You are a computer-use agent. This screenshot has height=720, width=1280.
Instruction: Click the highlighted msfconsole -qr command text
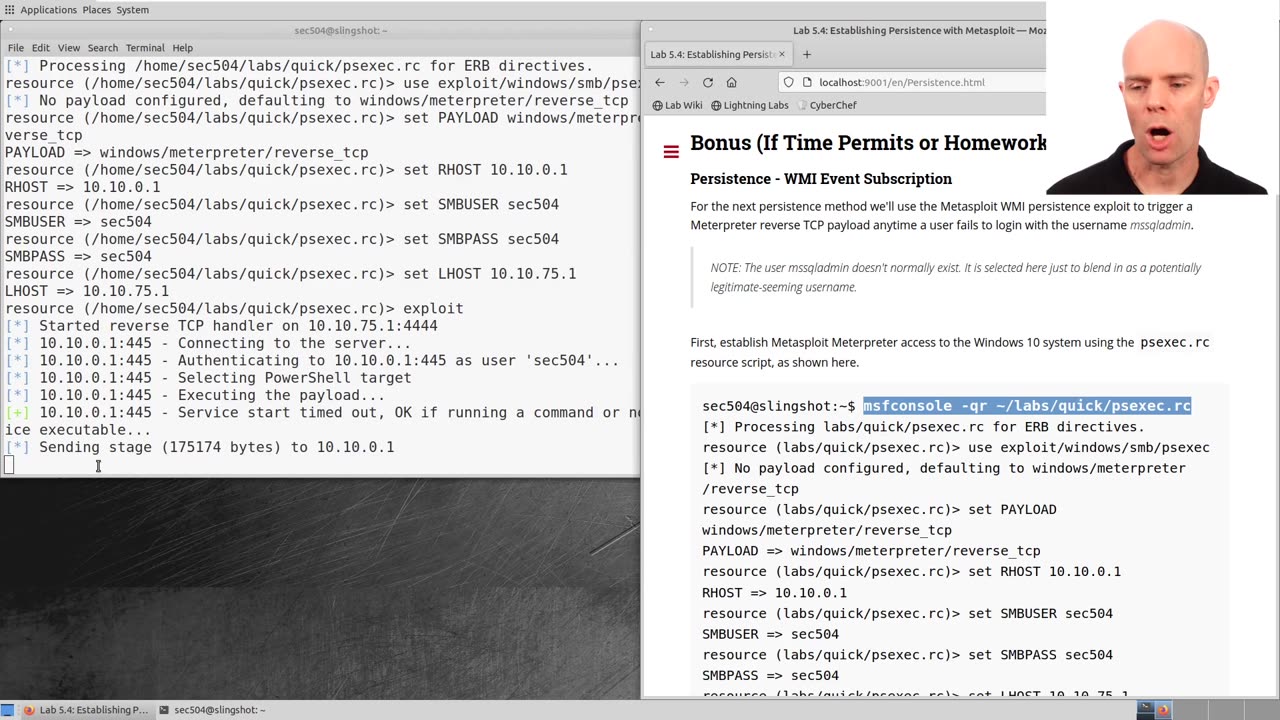(1027, 406)
